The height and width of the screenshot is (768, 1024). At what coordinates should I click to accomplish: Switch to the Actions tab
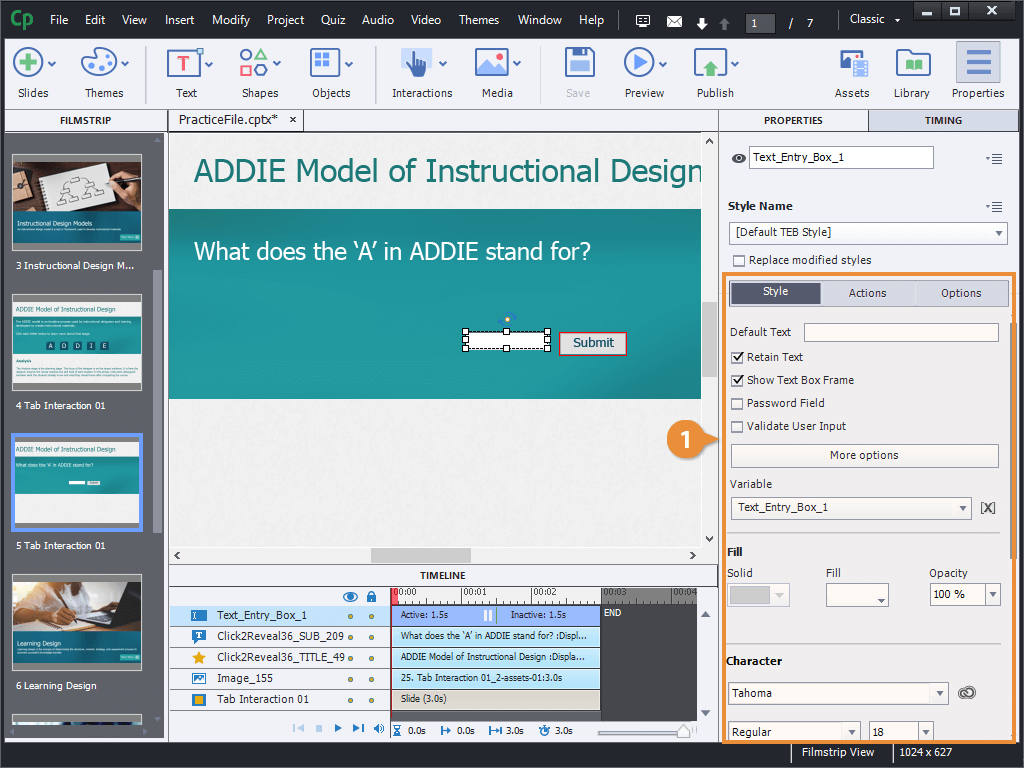(x=866, y=292)
